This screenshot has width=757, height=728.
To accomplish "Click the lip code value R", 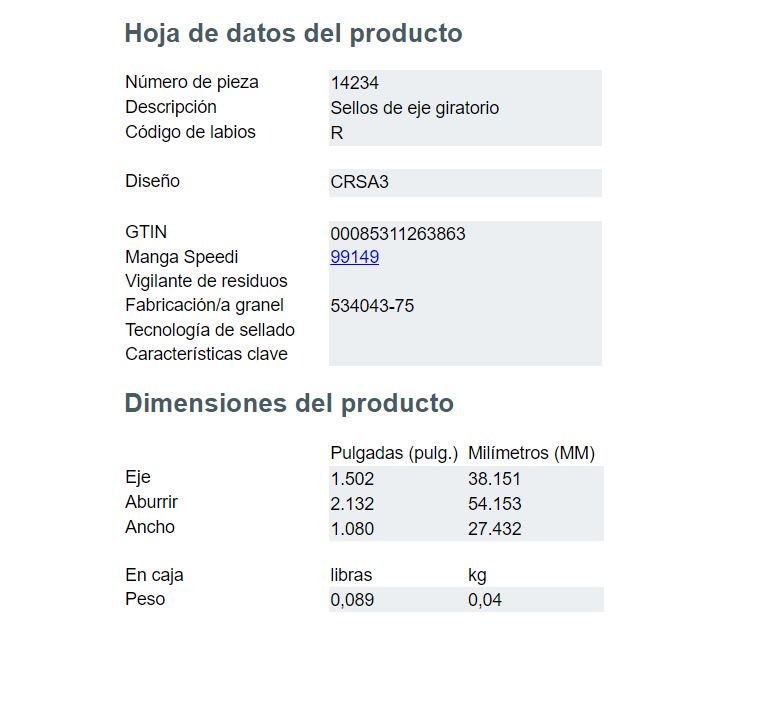I will pyautogui.click(x=337, y=133).
